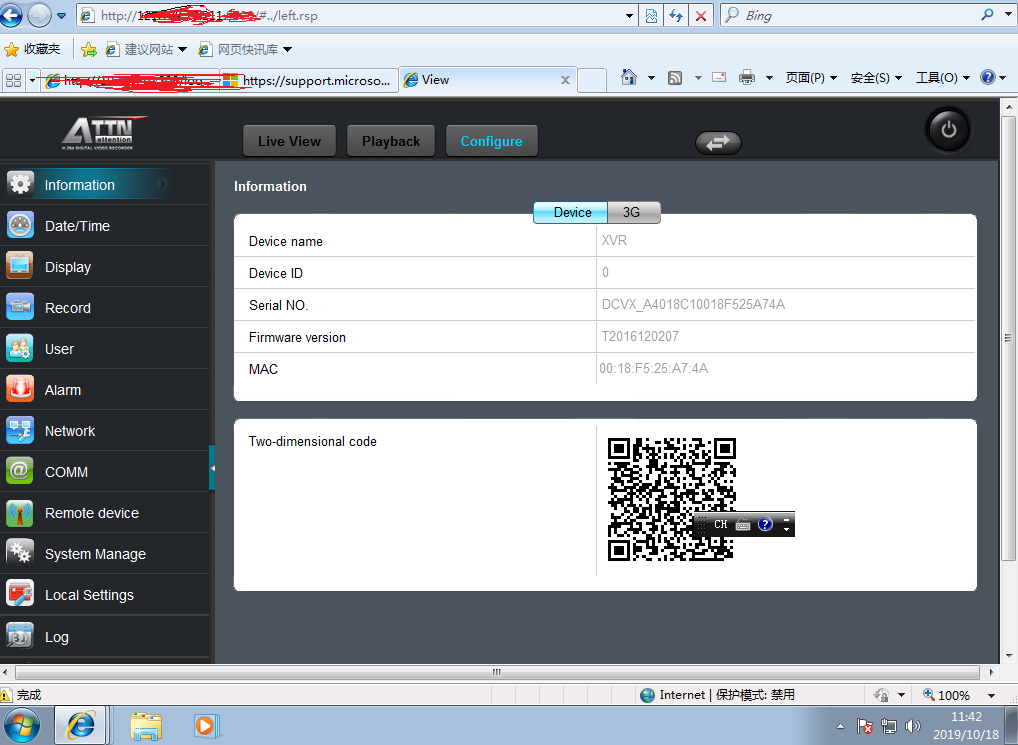Open the User accounts icon

point(20,349)
